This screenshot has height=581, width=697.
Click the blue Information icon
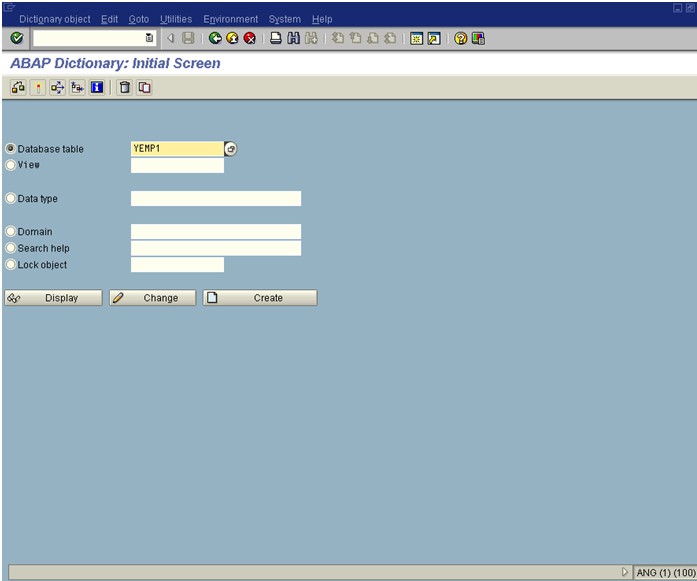point(97,88)
